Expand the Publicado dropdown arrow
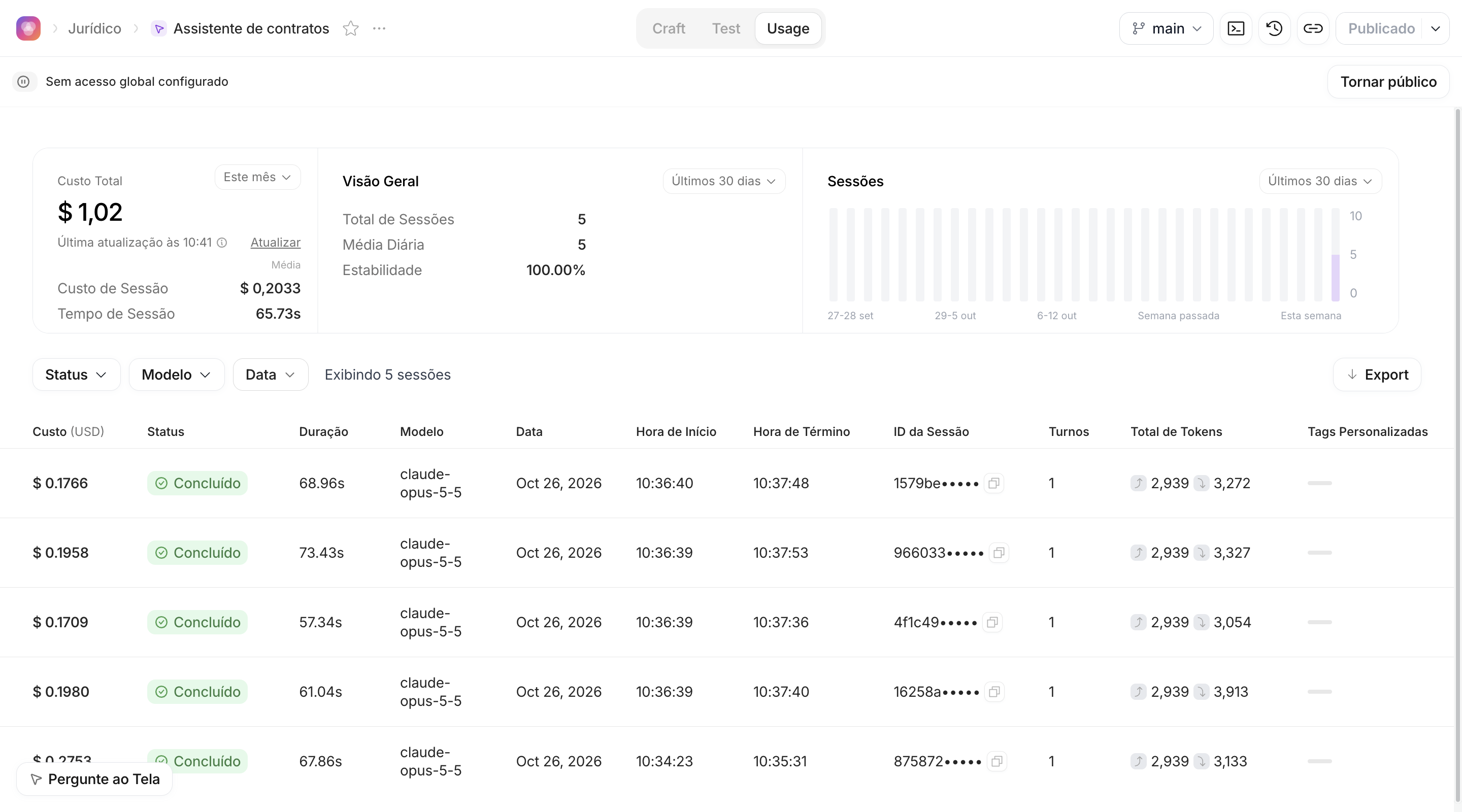This screenshot has height=812, width=1462. (x=1435, y=28)
